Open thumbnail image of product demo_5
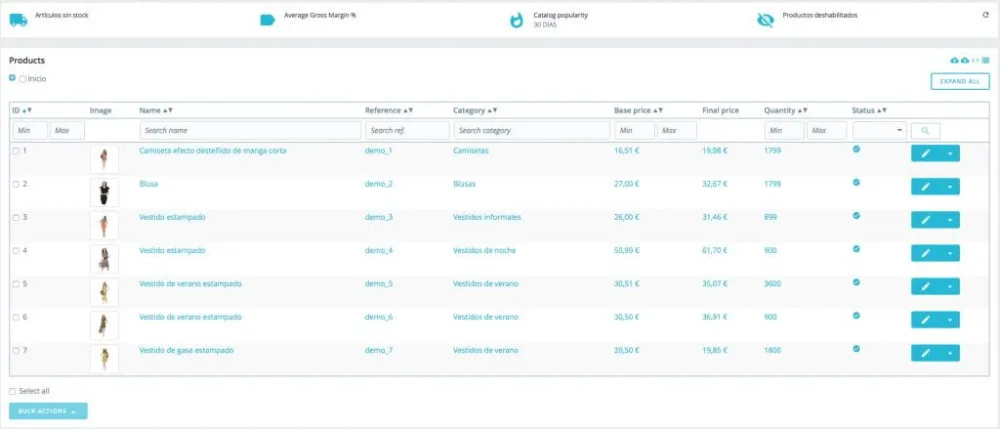The width and height of the screenshot is (1000, 429). [x=104, y=292]
